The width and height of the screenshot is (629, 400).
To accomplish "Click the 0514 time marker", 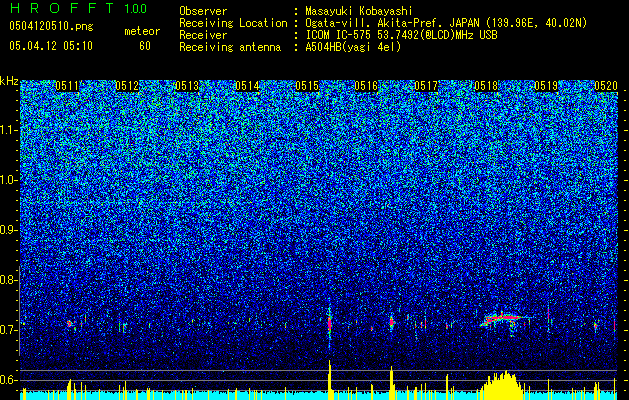I will coord(247,86).
